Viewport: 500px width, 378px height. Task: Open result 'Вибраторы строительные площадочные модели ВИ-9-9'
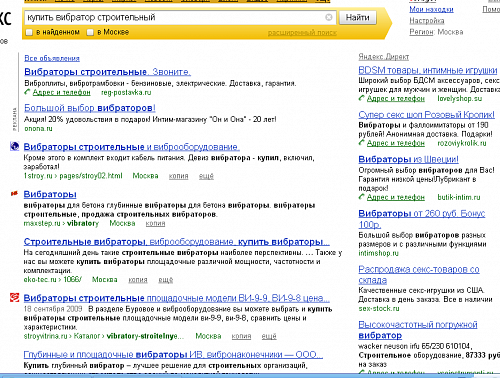coord(176,298)
